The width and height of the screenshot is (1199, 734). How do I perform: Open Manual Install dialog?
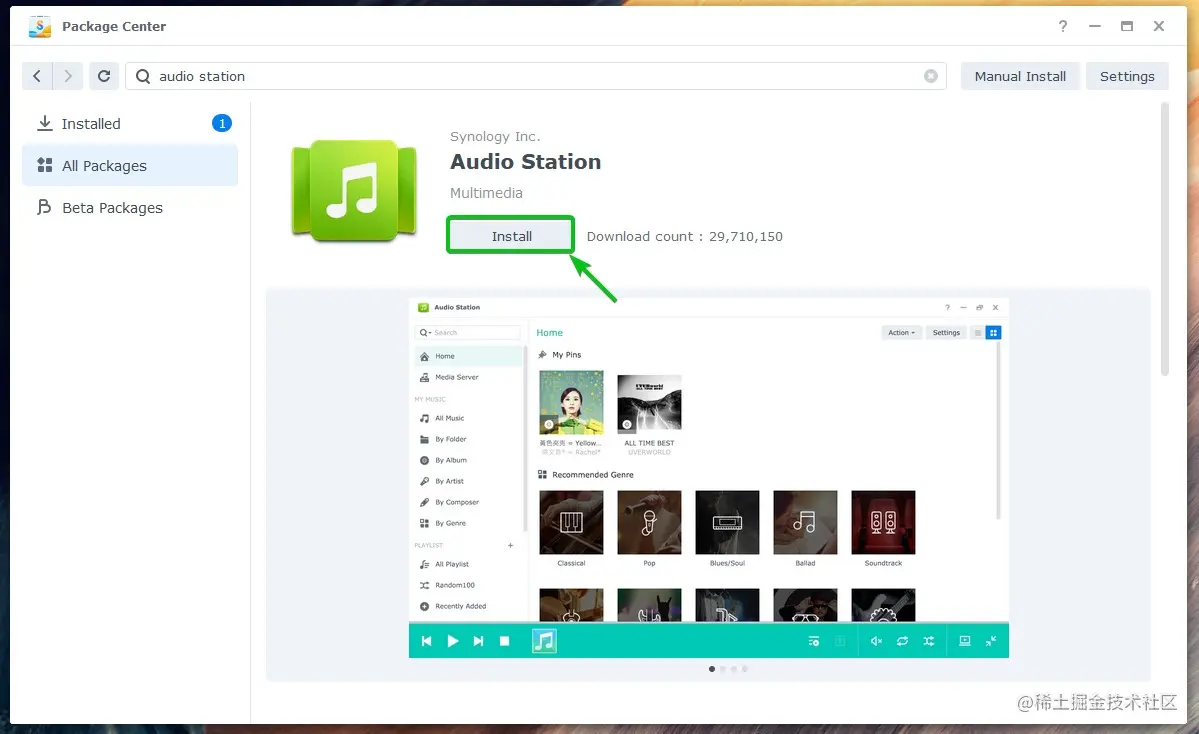(x=1020, y=76)
